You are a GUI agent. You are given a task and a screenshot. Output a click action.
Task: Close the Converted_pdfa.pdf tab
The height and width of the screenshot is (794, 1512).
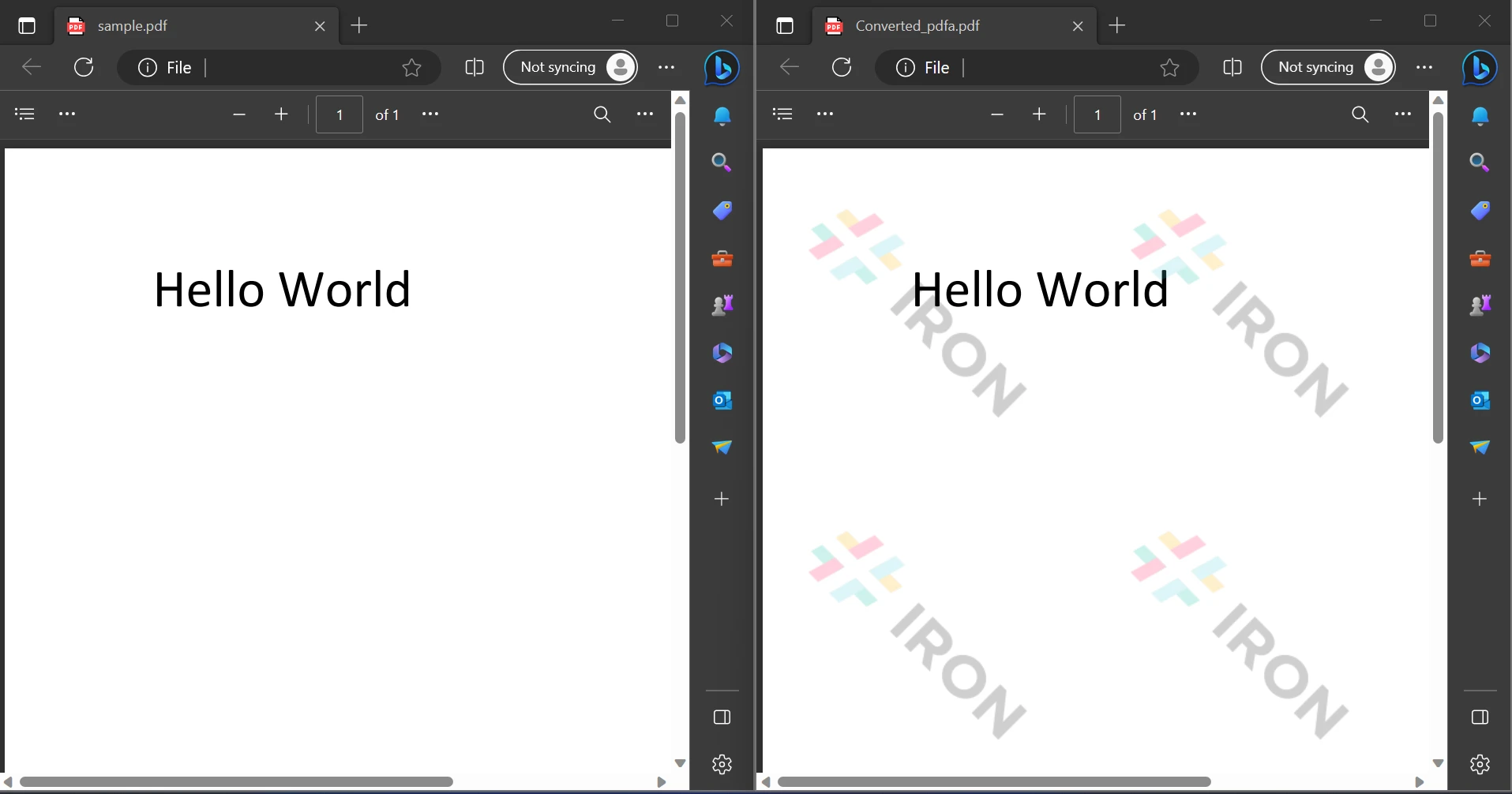coord(1078,26)
